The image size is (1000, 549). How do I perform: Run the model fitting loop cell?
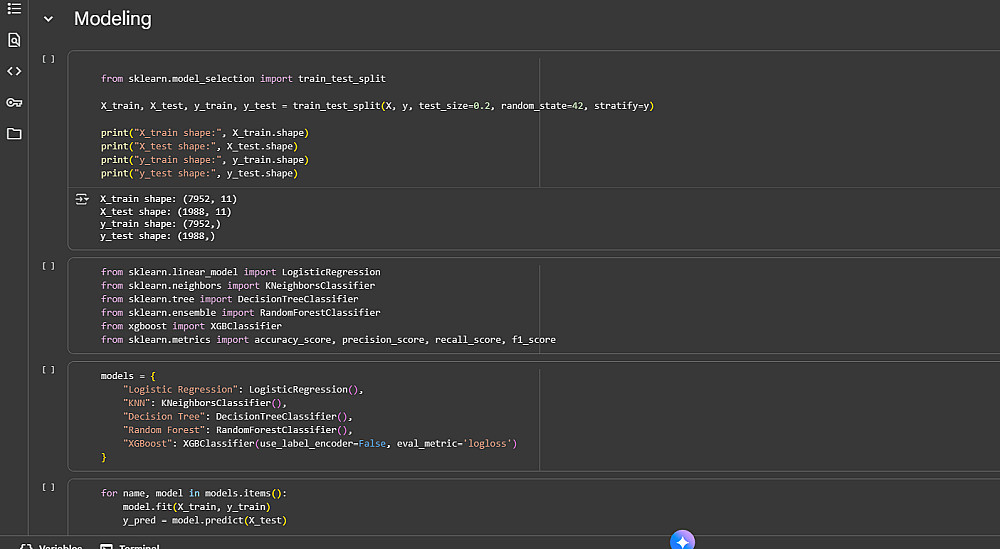pos(48,487)
